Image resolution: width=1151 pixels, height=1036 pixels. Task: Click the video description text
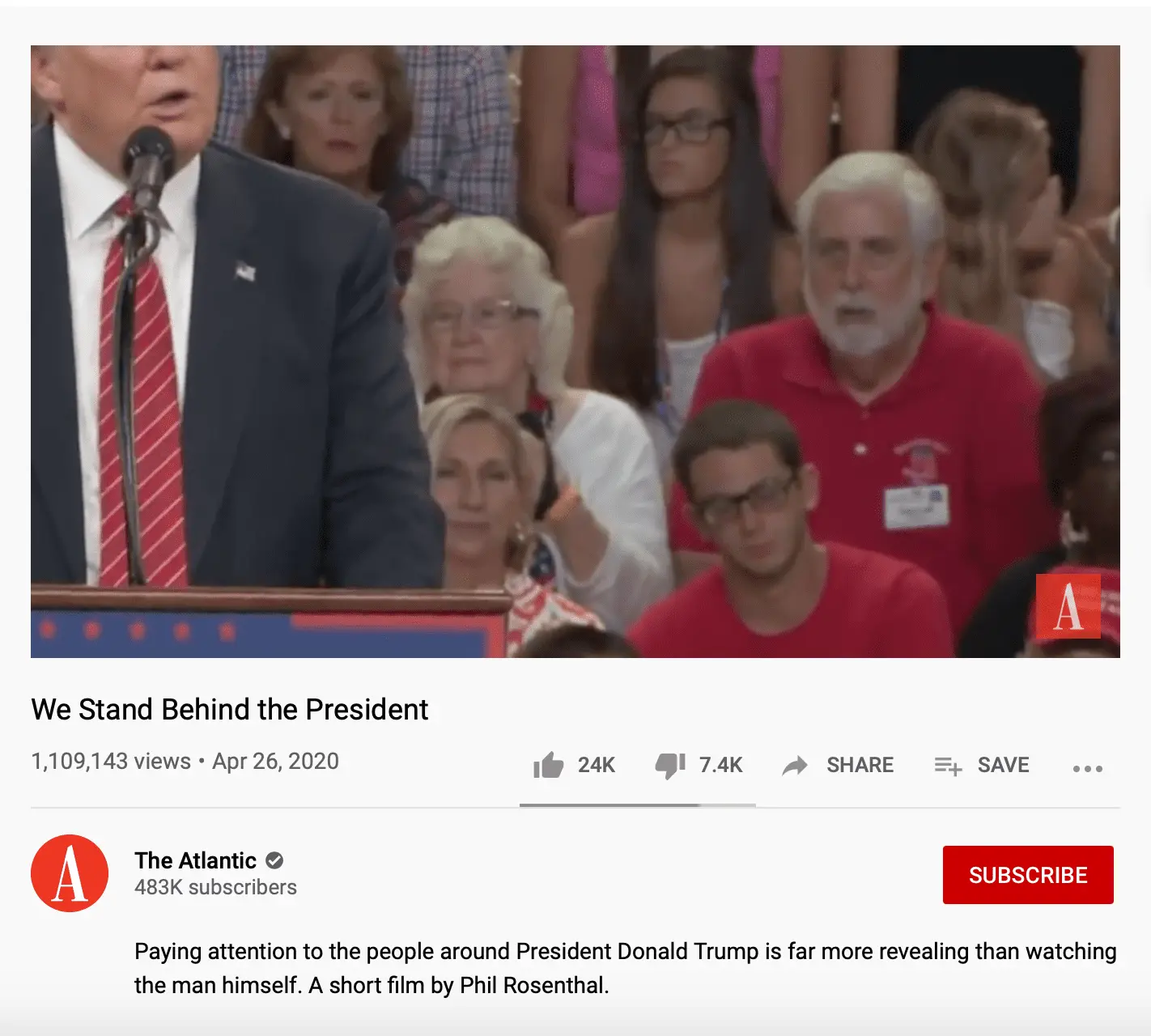(625, 968)
